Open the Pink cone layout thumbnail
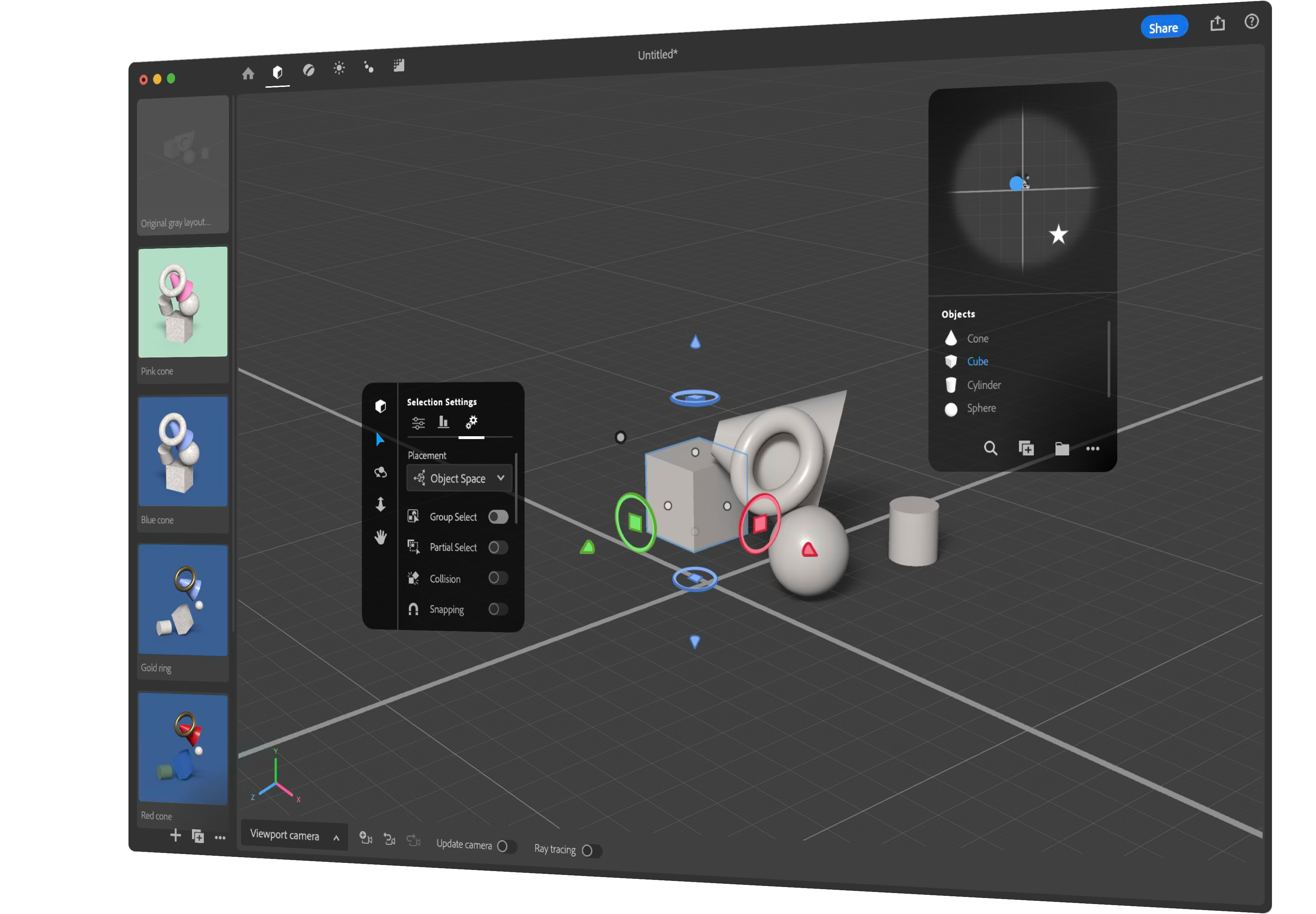This screenshot has height=914, width=1316. 183,303
